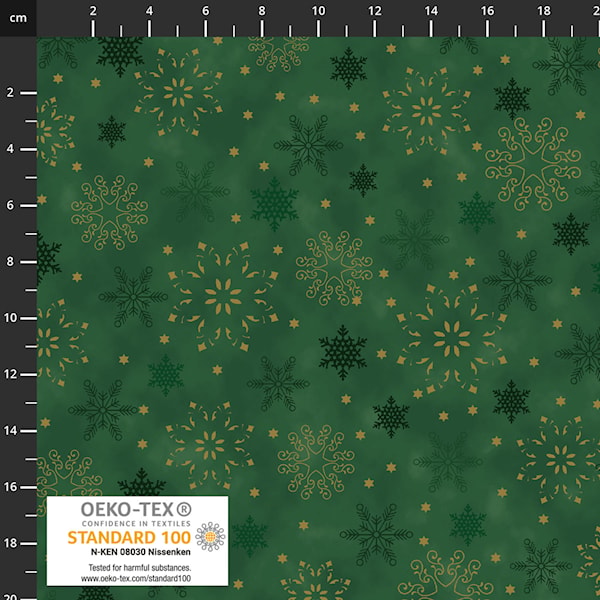
Task: Click the OEKO-TEX logo wordmark
Action: click(136, 509)
